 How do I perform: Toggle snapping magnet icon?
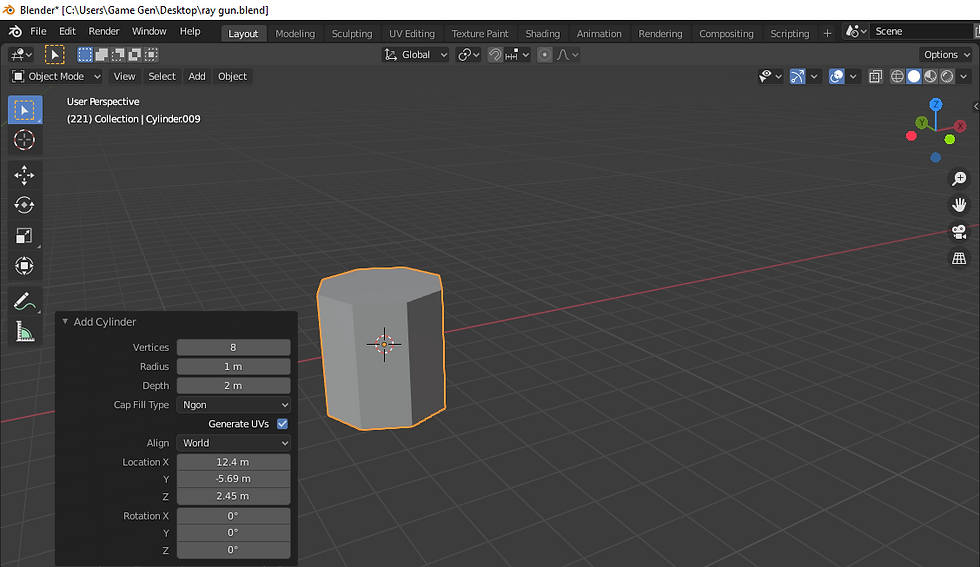494,55
